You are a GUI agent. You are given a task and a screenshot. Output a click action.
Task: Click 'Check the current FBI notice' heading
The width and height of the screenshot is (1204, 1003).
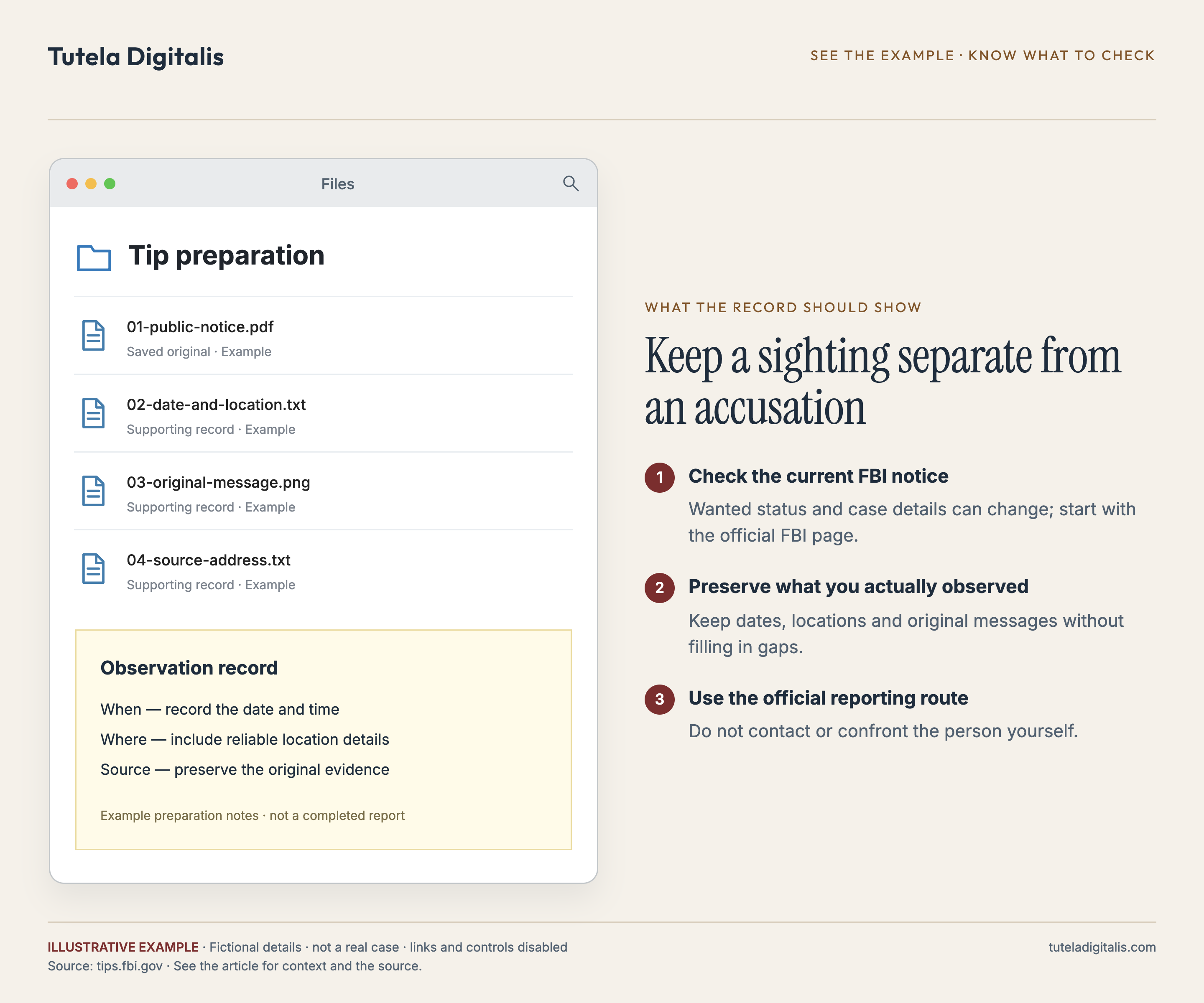point(819,476)
